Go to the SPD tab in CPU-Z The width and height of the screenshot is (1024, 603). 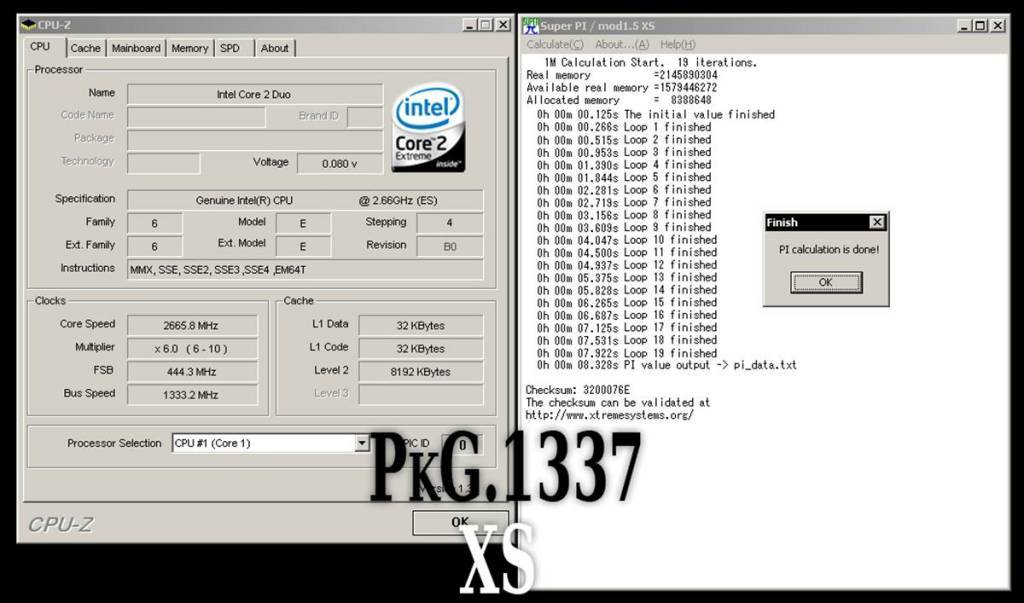pyautogui.click(x=230, y=48)
